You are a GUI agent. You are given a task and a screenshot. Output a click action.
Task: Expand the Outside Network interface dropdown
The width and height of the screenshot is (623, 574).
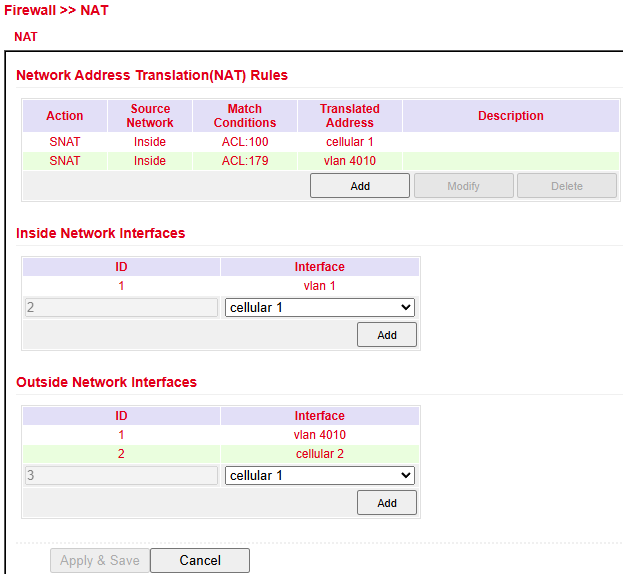coord(320,476)
